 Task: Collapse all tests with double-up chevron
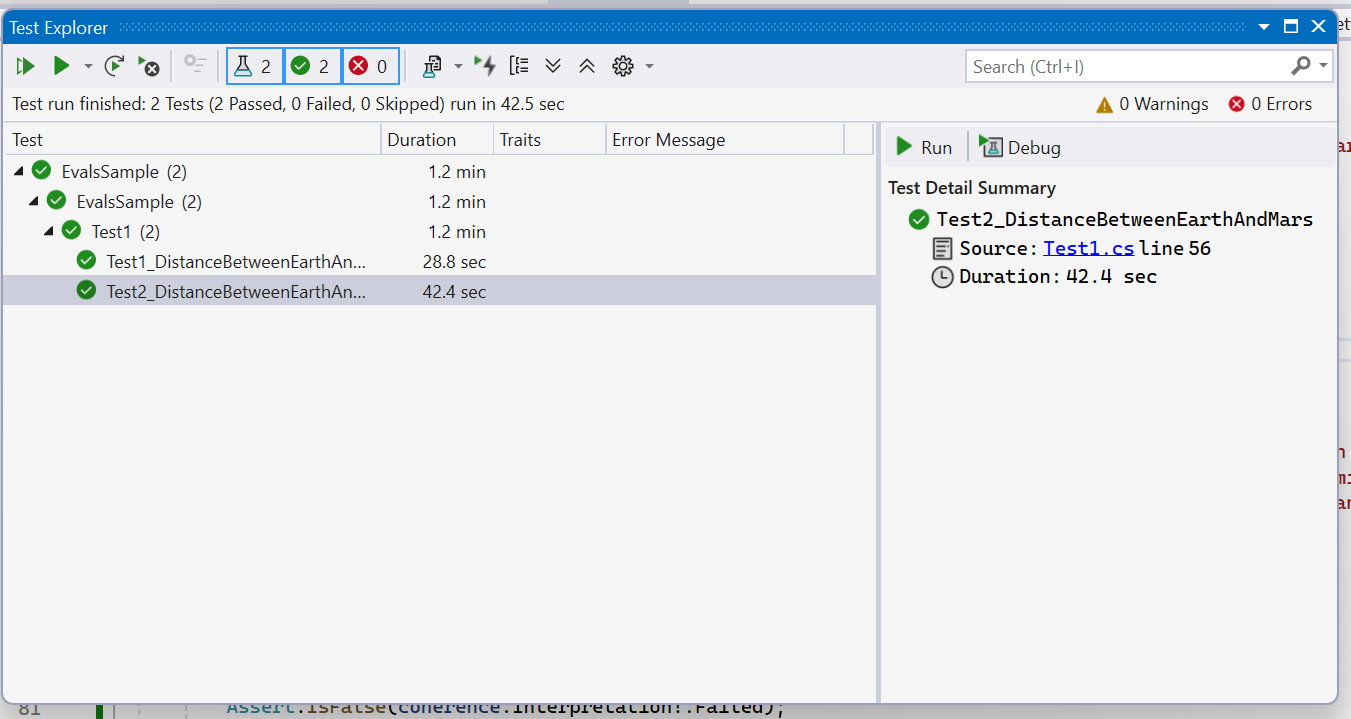click(x=587, y=66)
